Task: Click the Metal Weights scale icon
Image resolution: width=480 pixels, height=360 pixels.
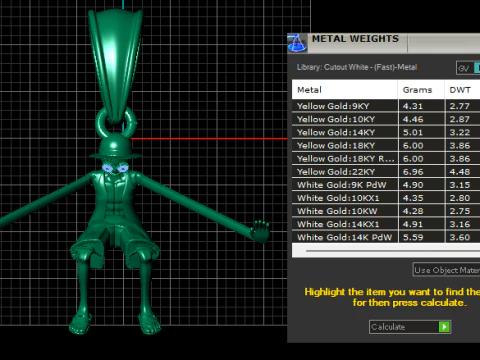Action: [297, 43]
